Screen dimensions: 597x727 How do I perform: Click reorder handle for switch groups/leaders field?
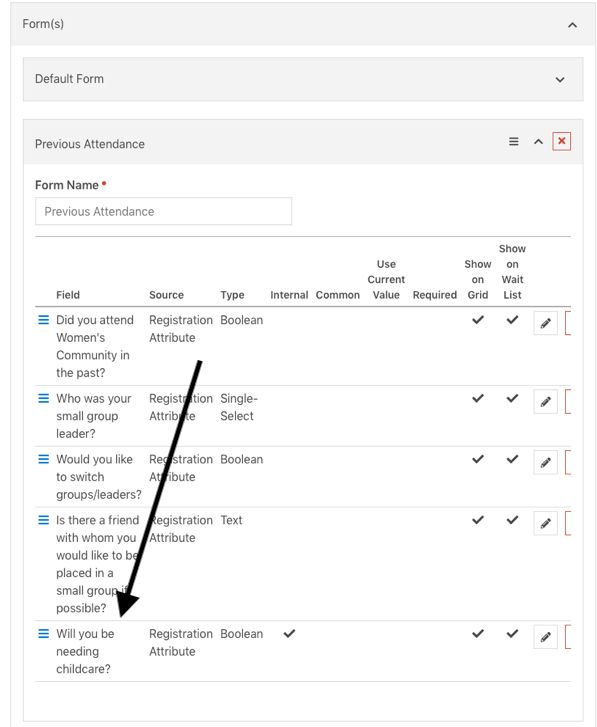click(x=44, y=459)
